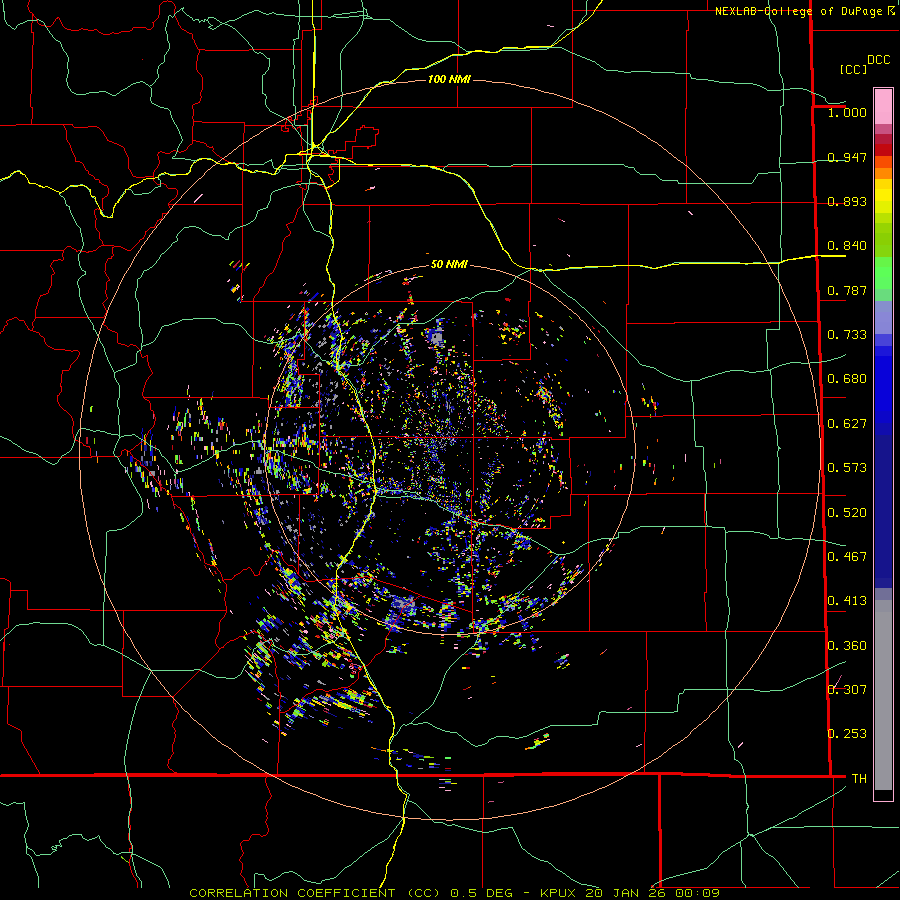Click the 0.947 legend value
The width and height of the screenshot is (900, 900).
click(x=847, y=157)
